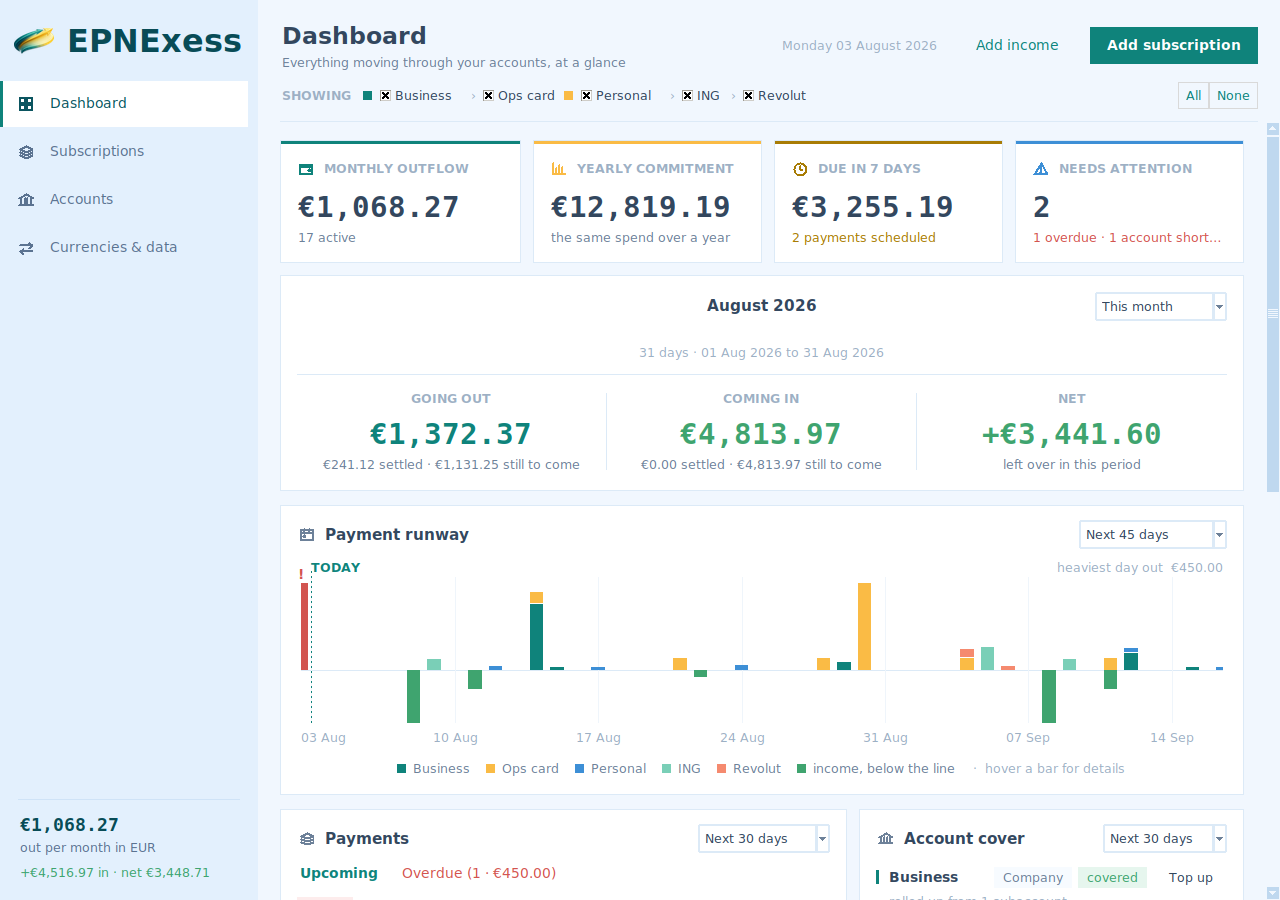Click the Yearly Commitment chart icon

pos(559,169)
